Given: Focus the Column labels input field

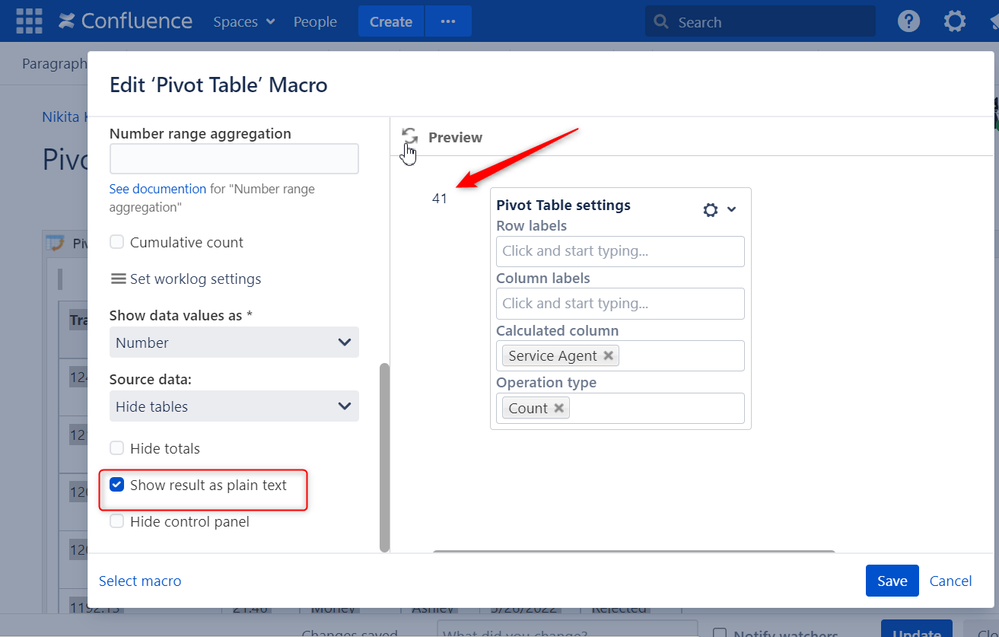Looking at the screenshot, I should coord(620,303).
